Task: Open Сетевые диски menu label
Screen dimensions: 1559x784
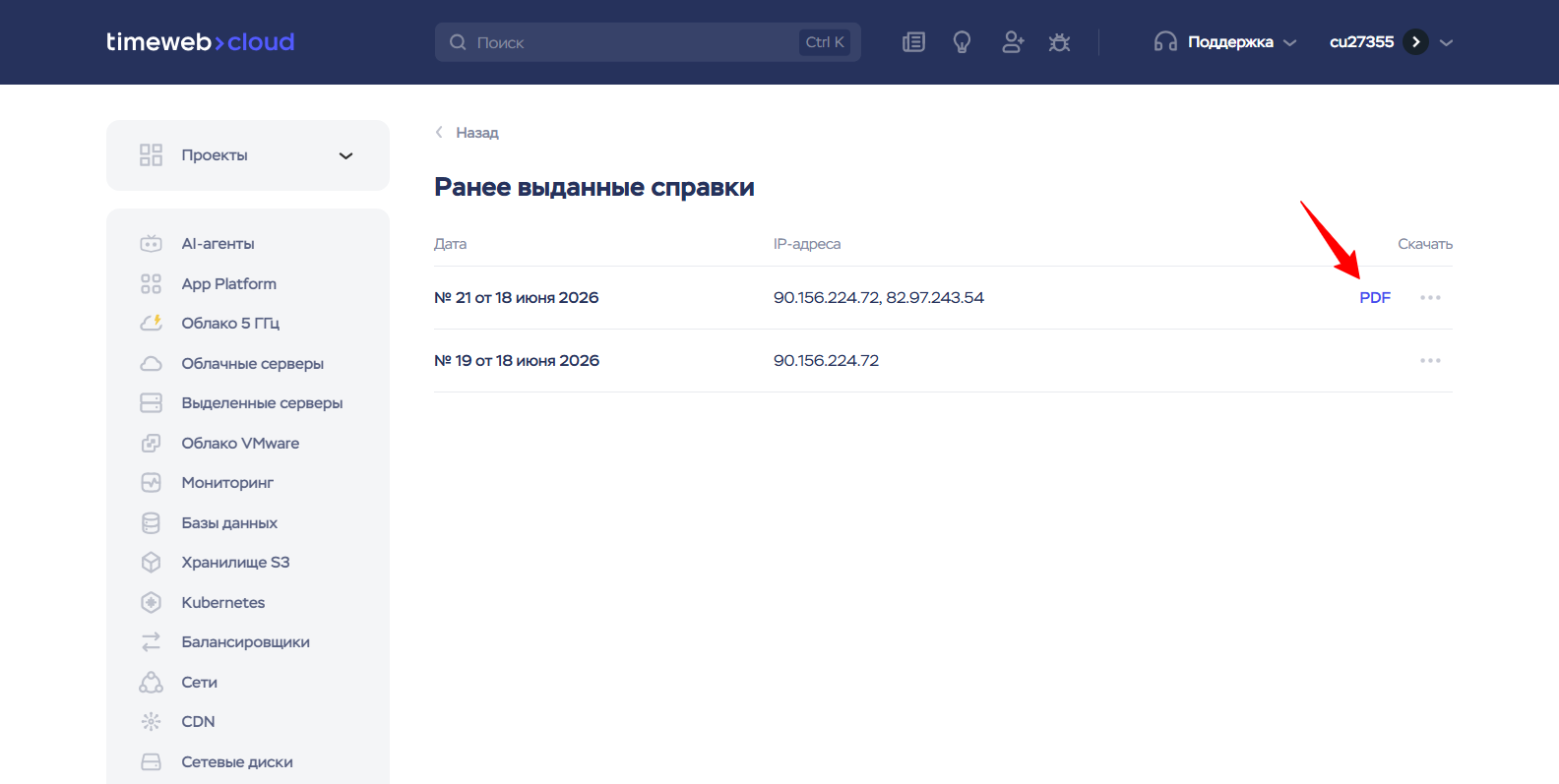Action: 236,761
